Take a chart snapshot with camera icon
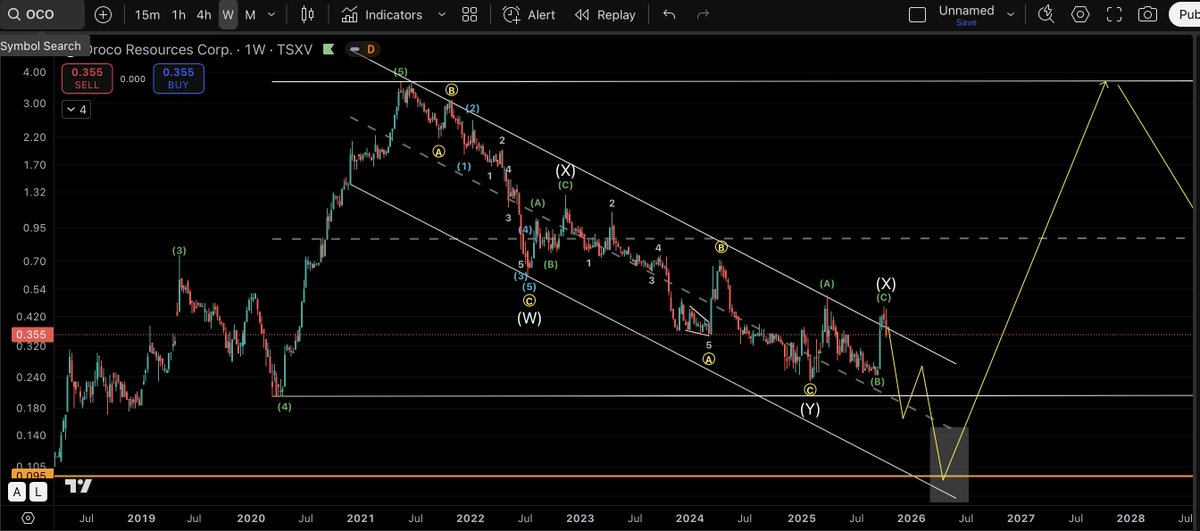Viewport: 1200px width, 531px height. (1149, 15)
